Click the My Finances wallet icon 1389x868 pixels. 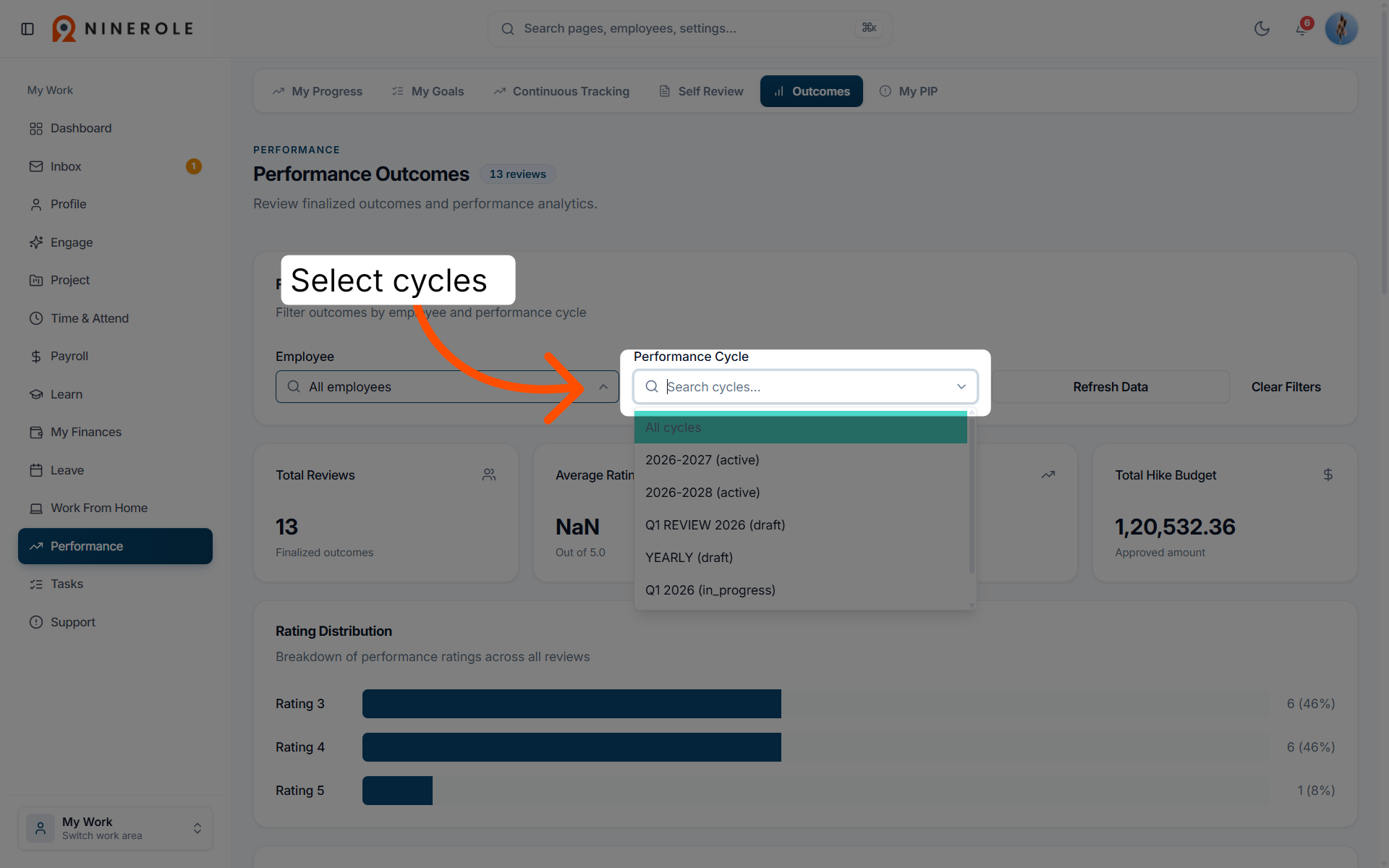point(36,433)
